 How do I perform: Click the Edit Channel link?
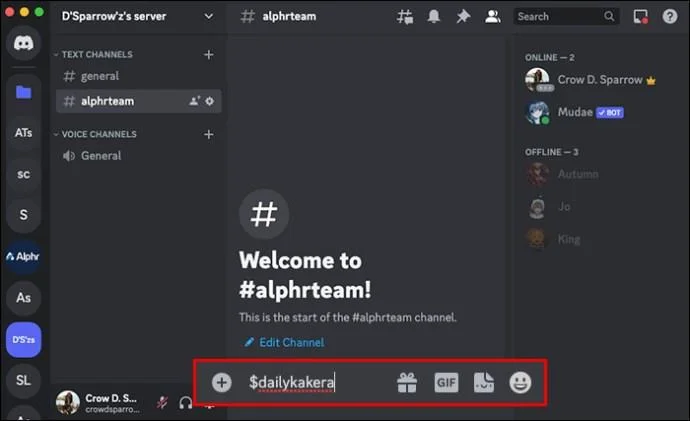pos(290,342)
